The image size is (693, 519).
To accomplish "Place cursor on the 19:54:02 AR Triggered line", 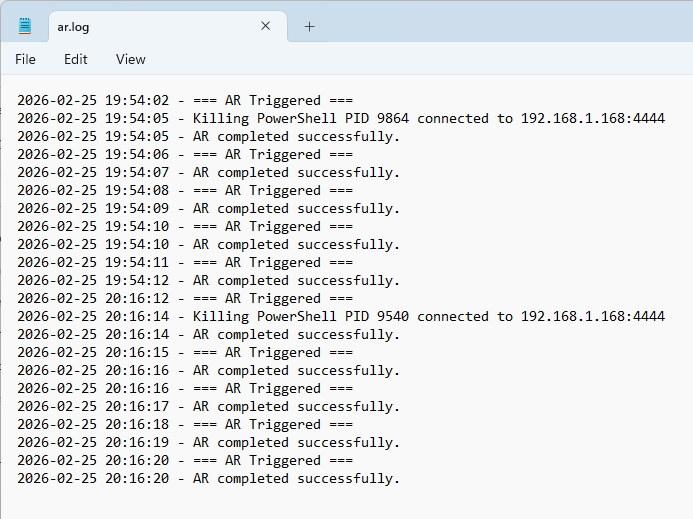I will pyautogui.click(x=185, y=100).
